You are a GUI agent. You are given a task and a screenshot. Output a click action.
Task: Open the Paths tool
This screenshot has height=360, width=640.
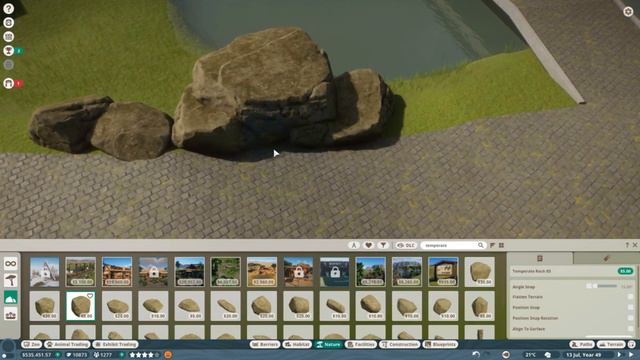click(582, 344)
